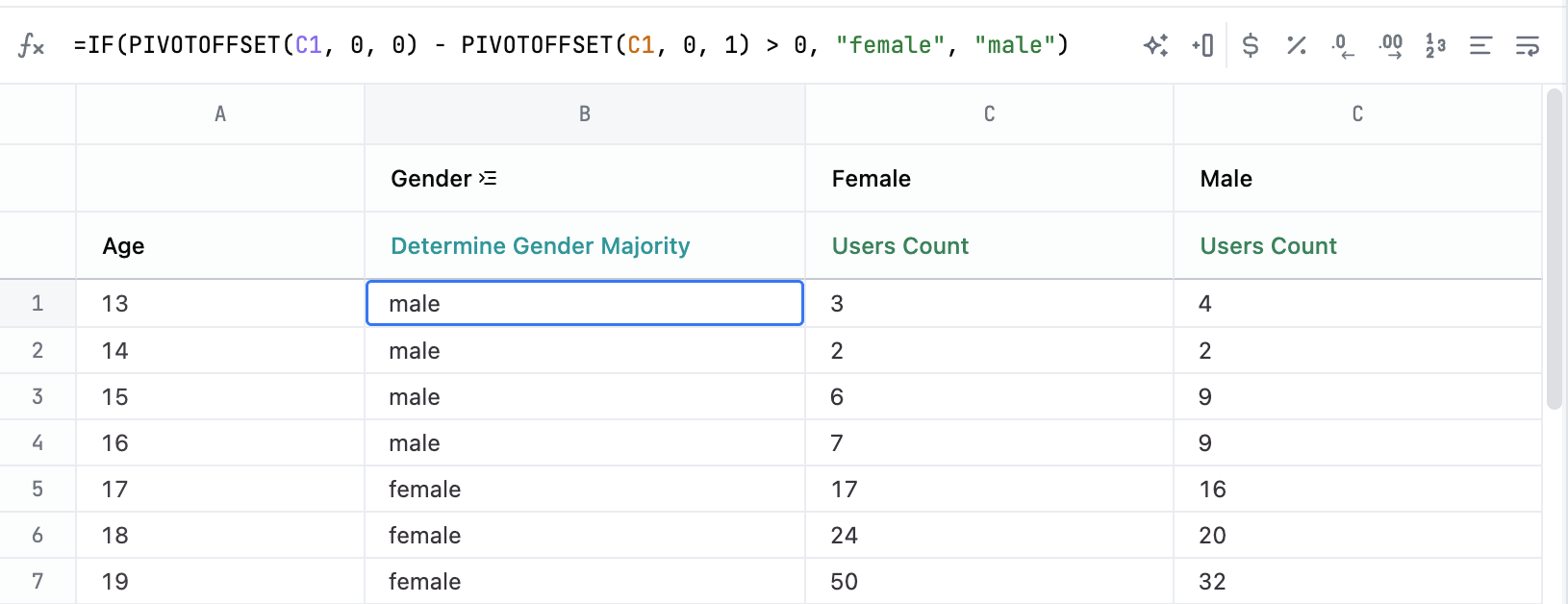Click the vertical scrollbar thumb

point(1554,250)
